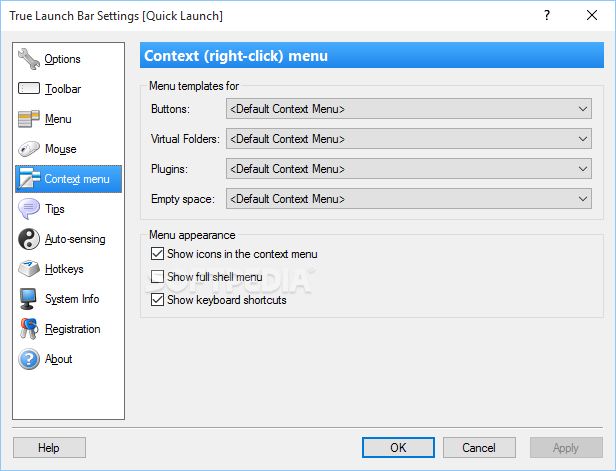This screenshot has width=616, height=471.
Task: Click the Cancel button
Action: pyautogui.click(x=479, y=447)
